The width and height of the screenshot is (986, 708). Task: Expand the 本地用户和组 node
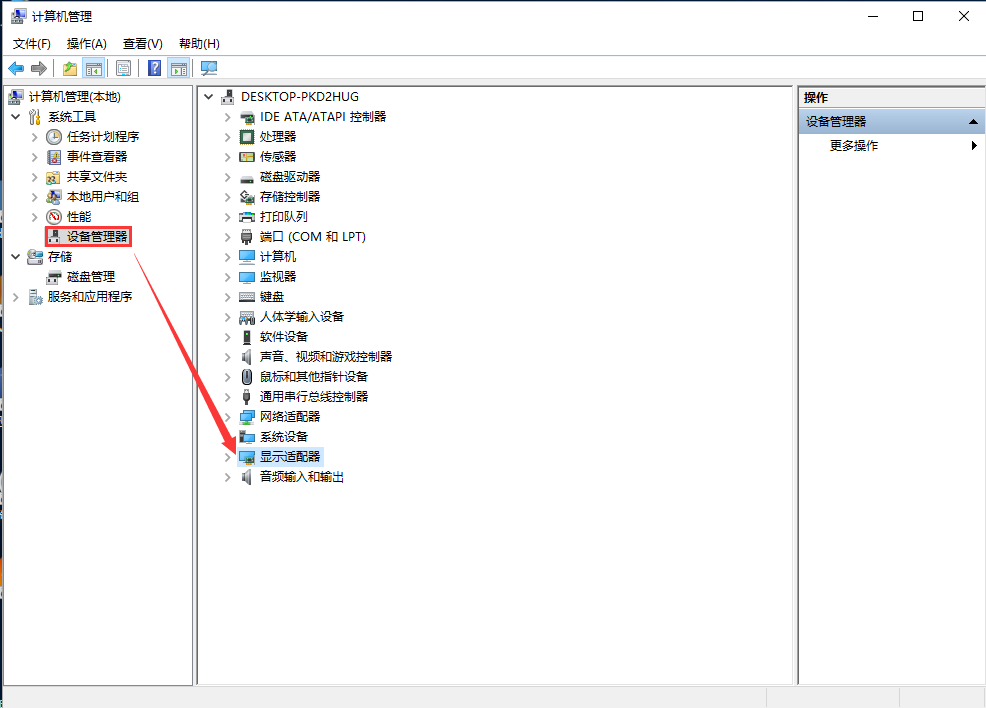tap(35, 197)
